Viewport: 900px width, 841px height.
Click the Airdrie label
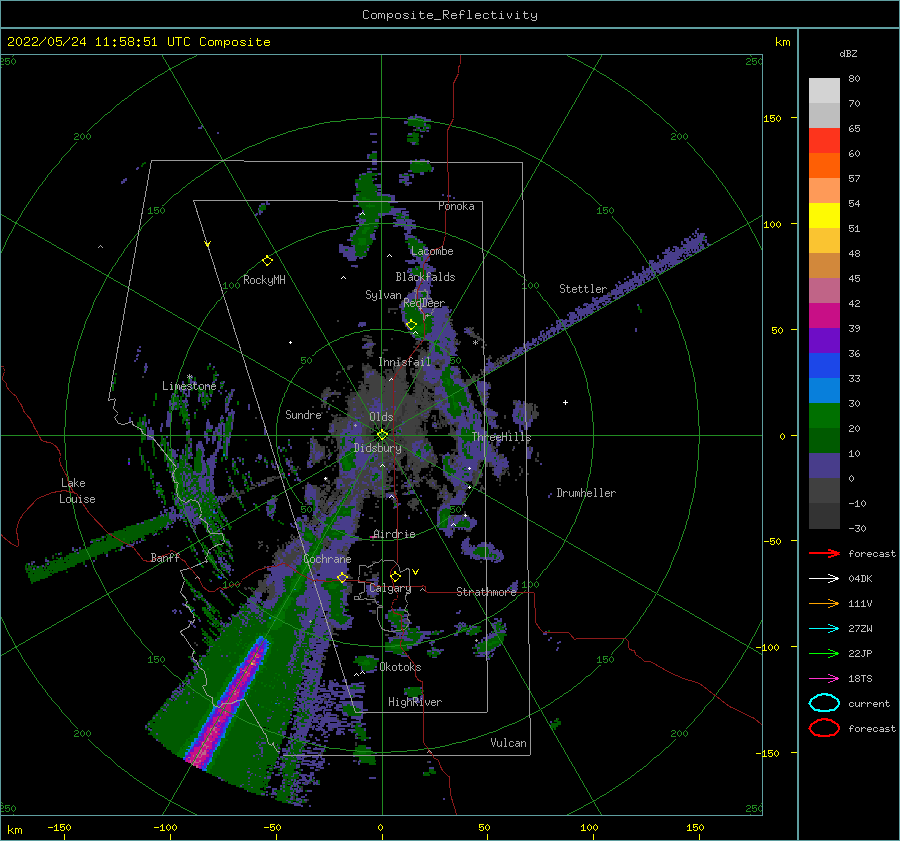click(x=394, y=534)
